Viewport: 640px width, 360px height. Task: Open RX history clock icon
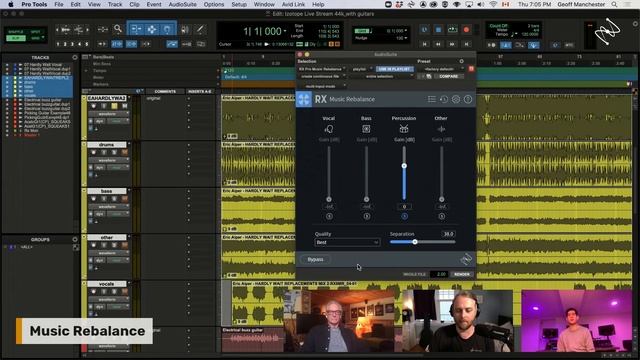444,99
